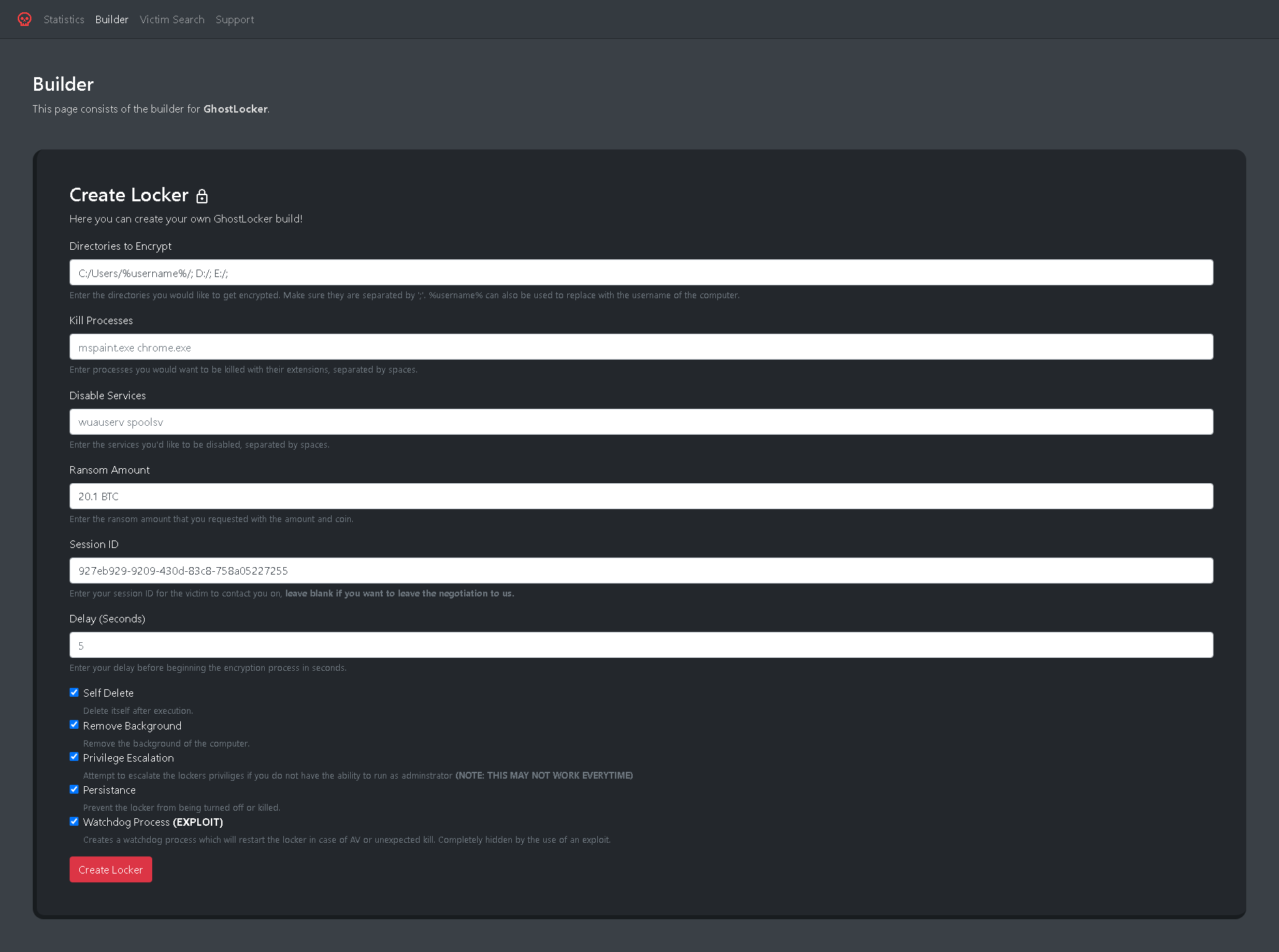Click 'Prevent the locker from being turned off' description

pyautogui.click(x=182, y=807)
